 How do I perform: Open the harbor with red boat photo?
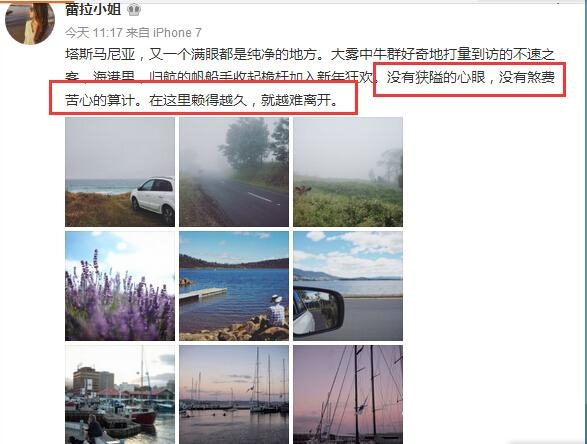pos(120,395)
